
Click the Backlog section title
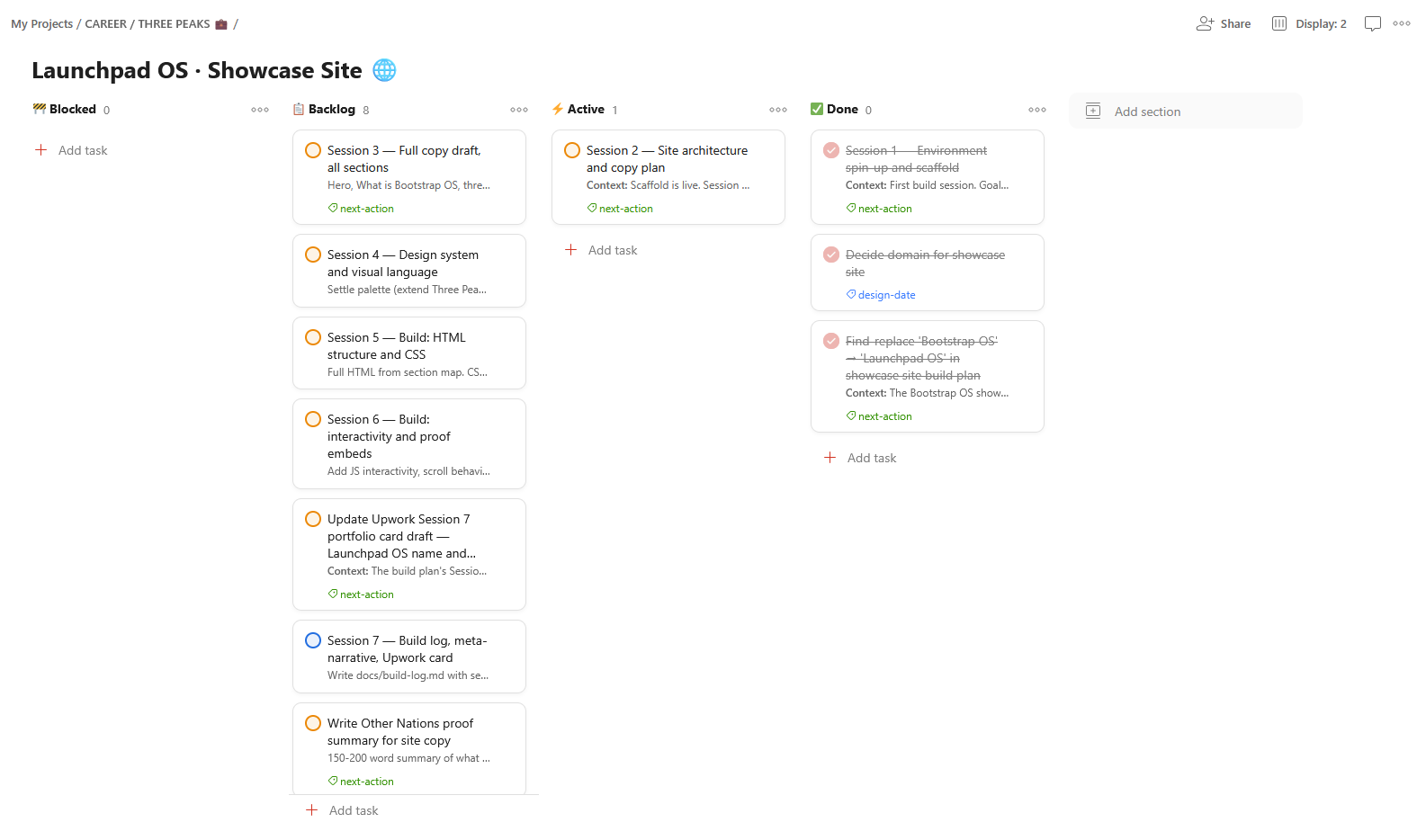pyautogui.click(x=332, y=109)
